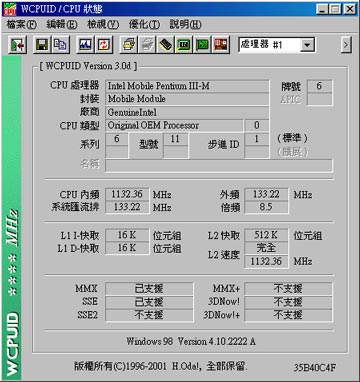The image size is (360, 382).
Task: Open the yellow stacked windows icon
Action: tap(129, 45)
